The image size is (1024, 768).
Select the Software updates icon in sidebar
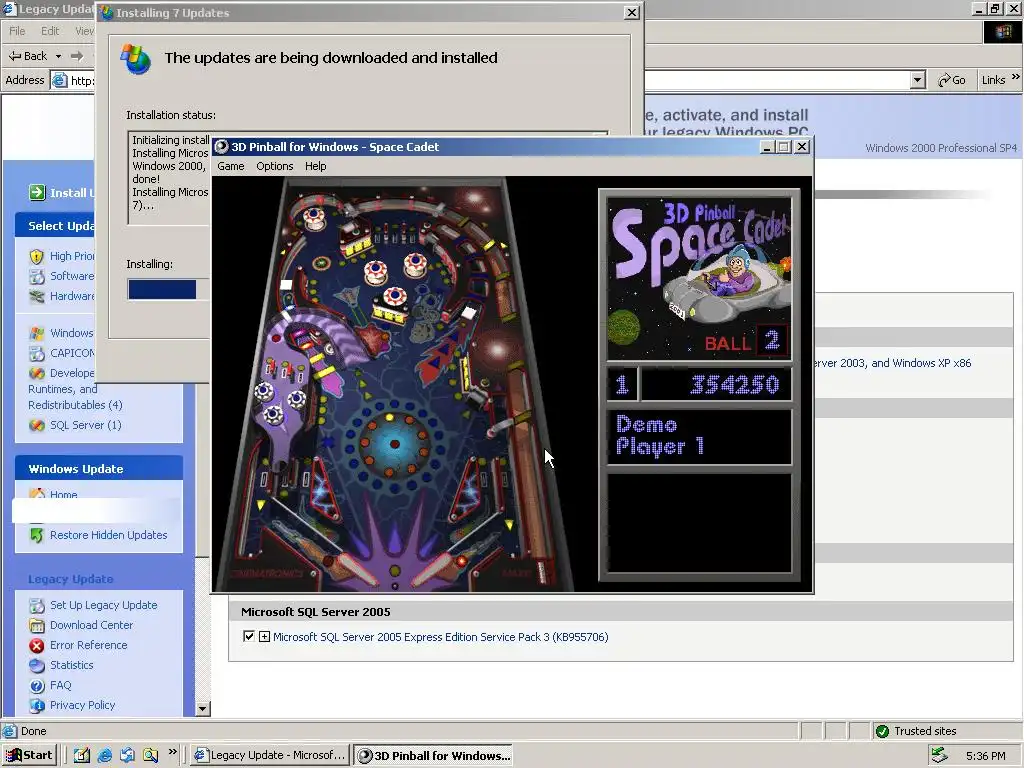tap(37, 276)
